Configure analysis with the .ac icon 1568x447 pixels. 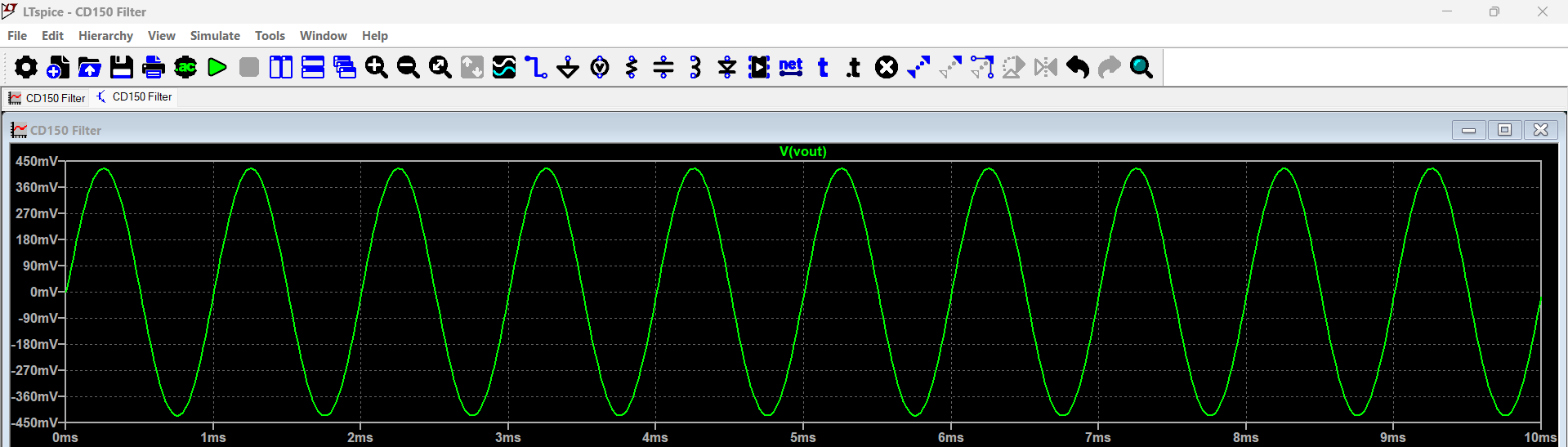tap(185, 67)
